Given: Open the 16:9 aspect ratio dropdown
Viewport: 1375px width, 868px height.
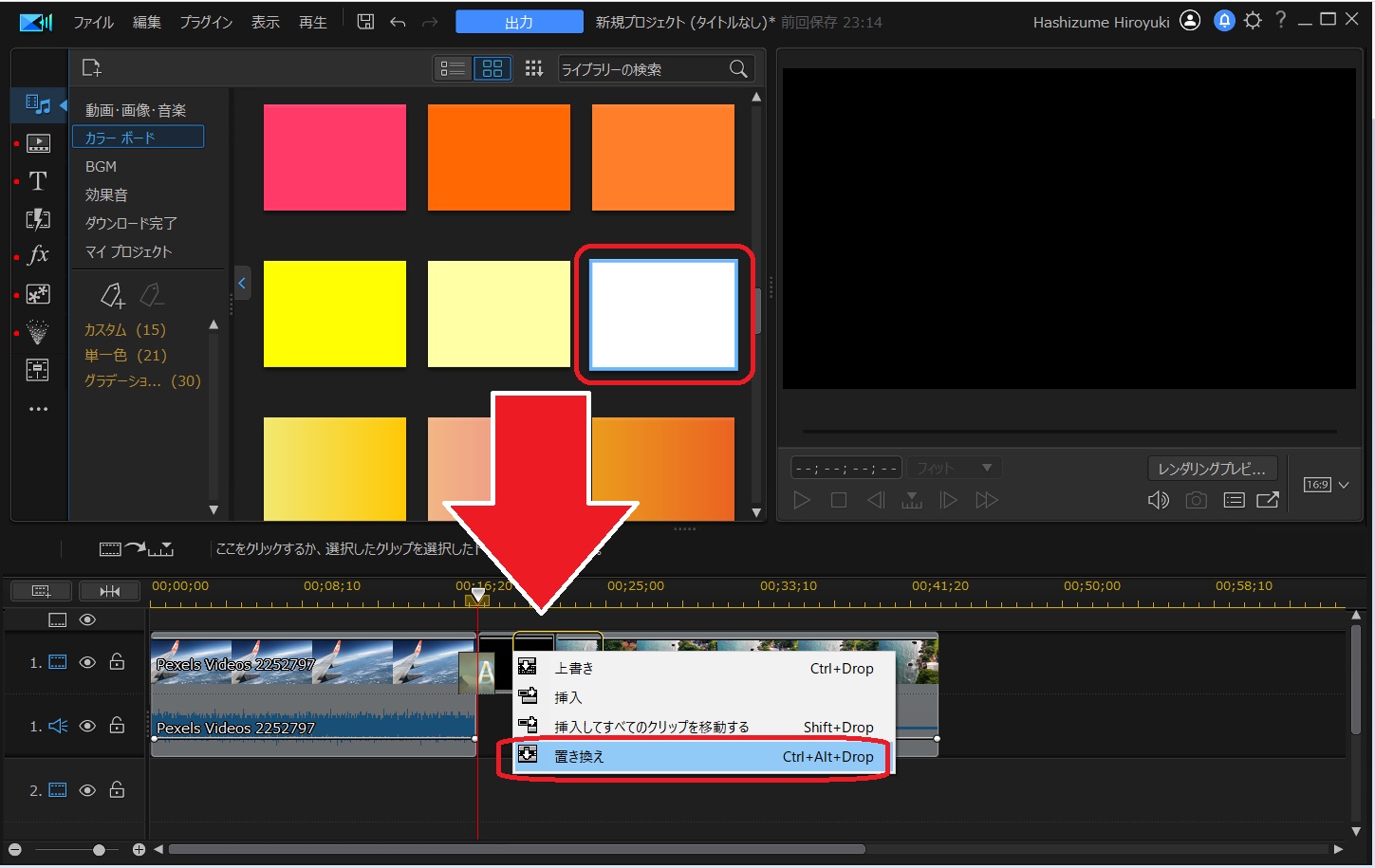Looking at the screenshot, I should tap(1327, 485).
